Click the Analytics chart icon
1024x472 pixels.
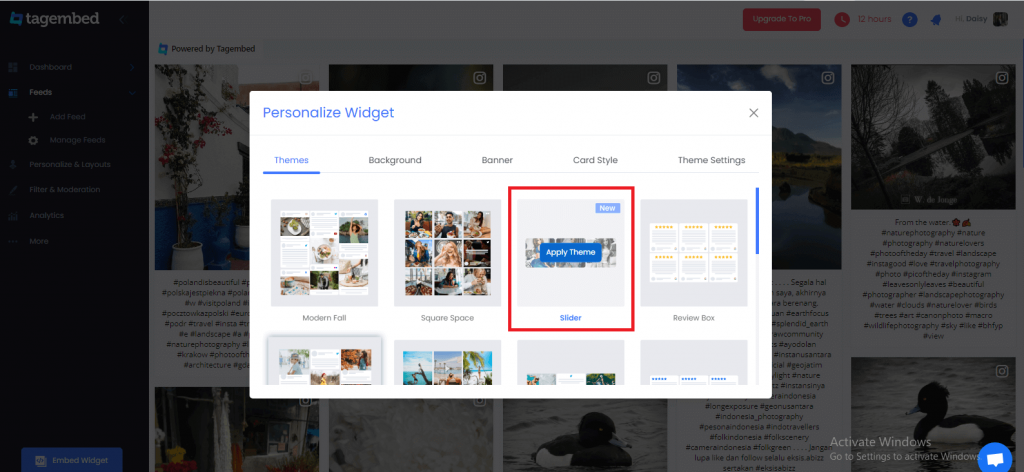tap(12, 215)
